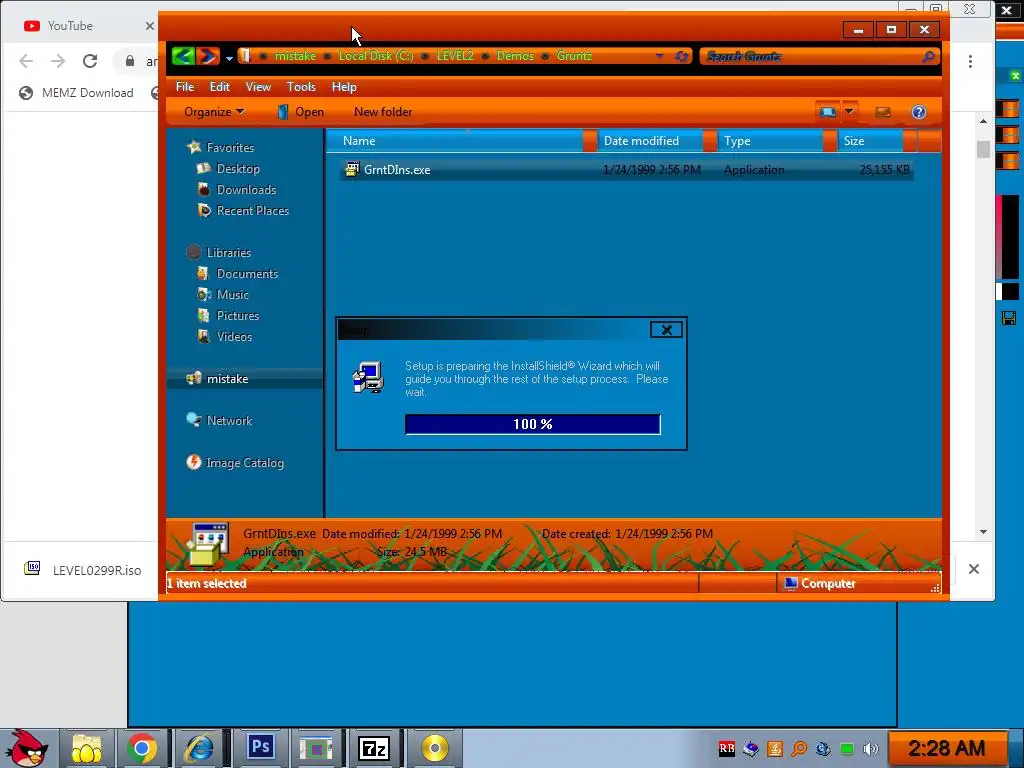1024x768 pixels.
Task: Click the 2:28 AM clock
Action: pos(946,748)
